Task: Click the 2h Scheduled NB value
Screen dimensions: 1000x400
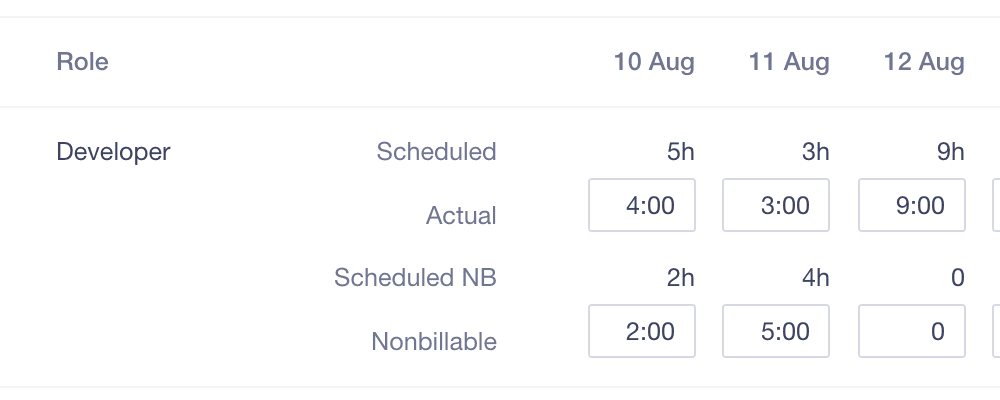Action: (680, 278)
